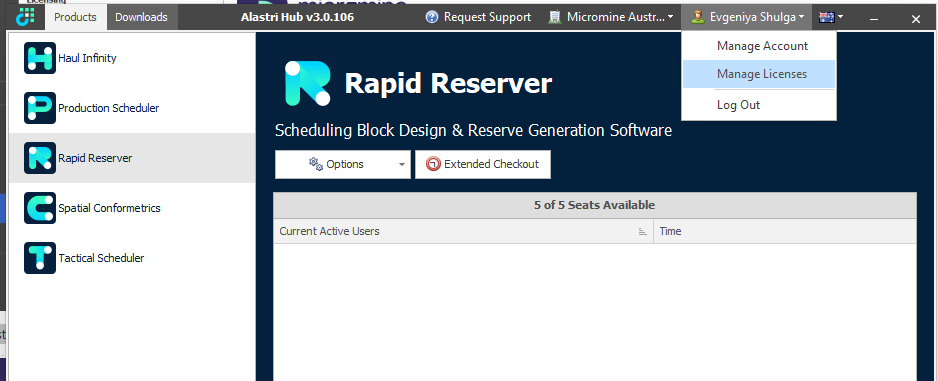Click the Extended Checkout button
938x381 pixels.
point(483,164)
